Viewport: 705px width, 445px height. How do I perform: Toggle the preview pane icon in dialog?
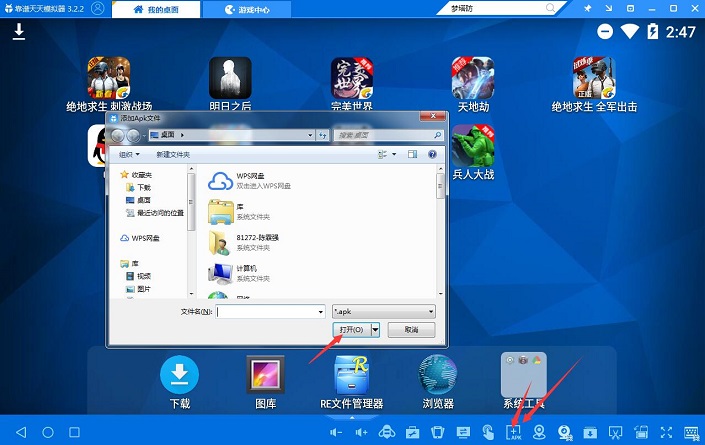(412, 154)
